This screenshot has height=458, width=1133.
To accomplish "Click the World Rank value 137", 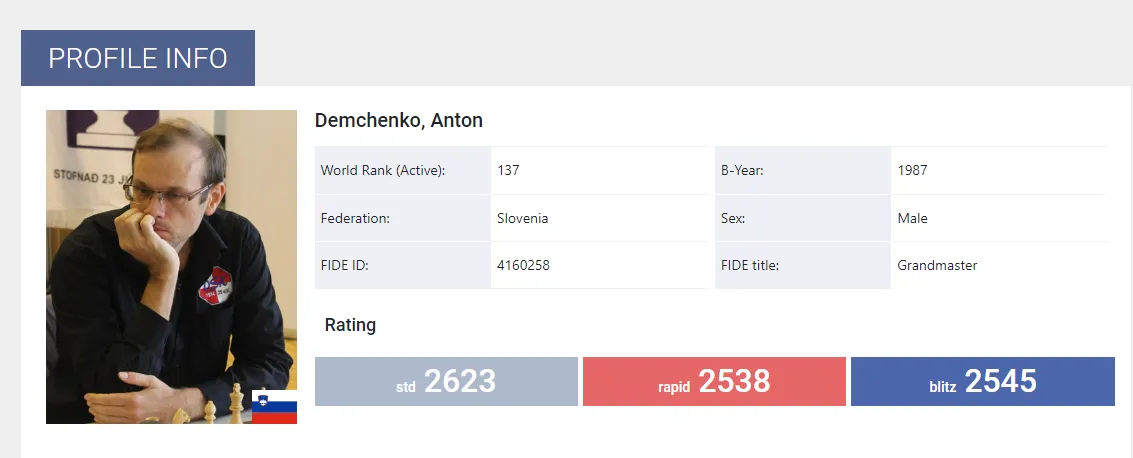I will click(x=508, y=171).
